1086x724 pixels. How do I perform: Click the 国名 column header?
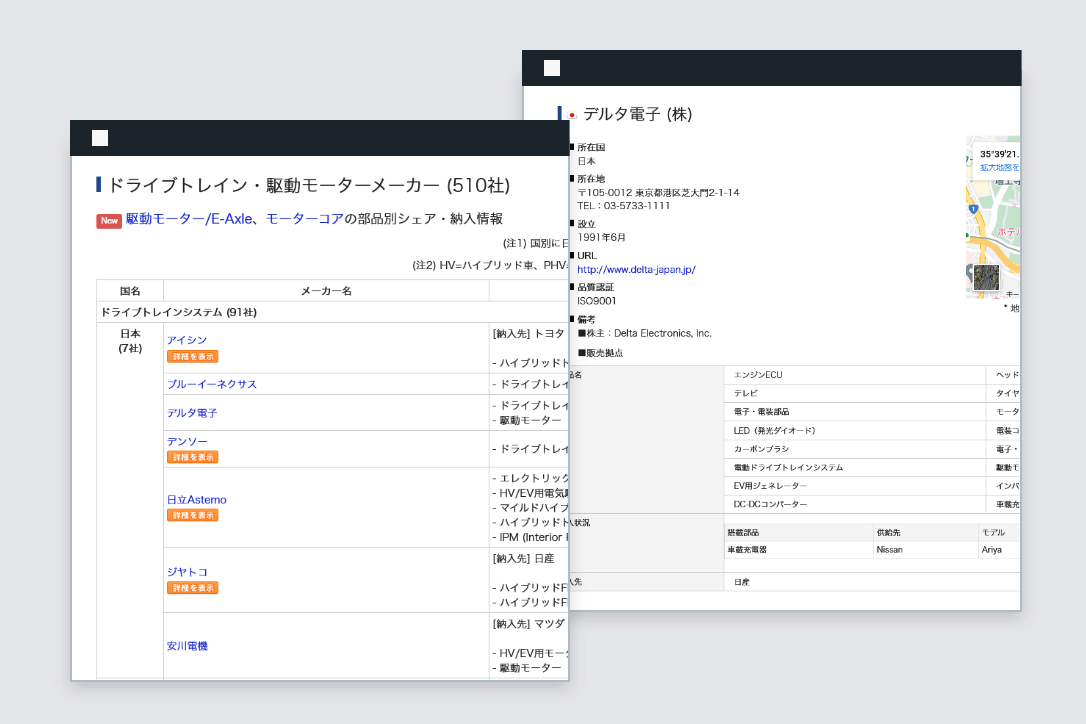(x=130, y=291)
